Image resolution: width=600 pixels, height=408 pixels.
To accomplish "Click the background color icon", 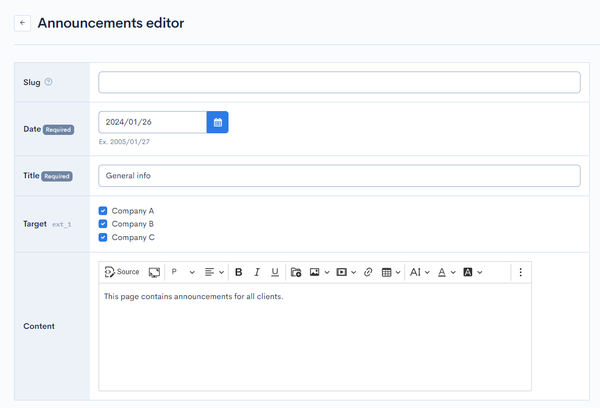I will click(468, 272).
